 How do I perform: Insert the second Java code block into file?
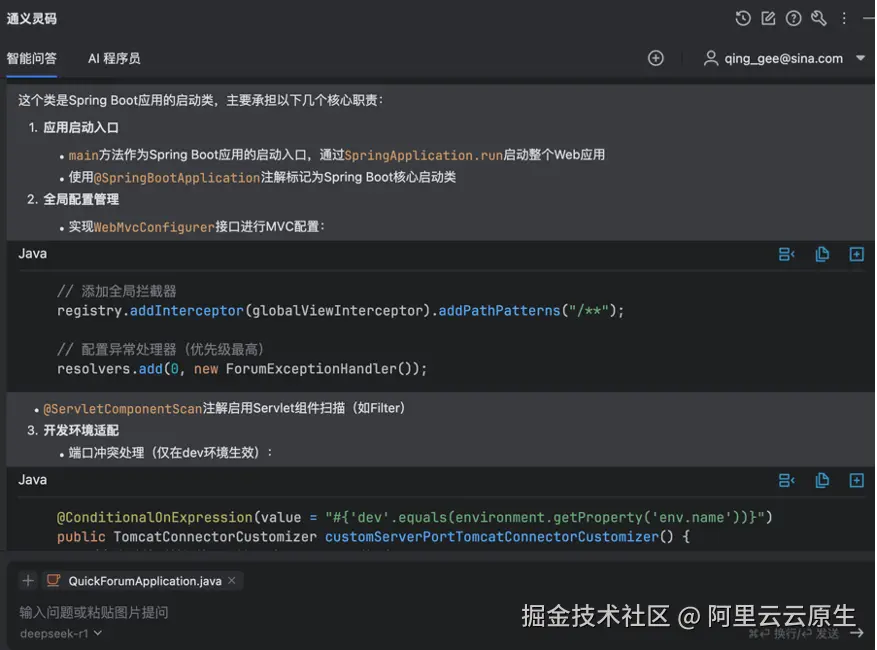tap(856, 481)
